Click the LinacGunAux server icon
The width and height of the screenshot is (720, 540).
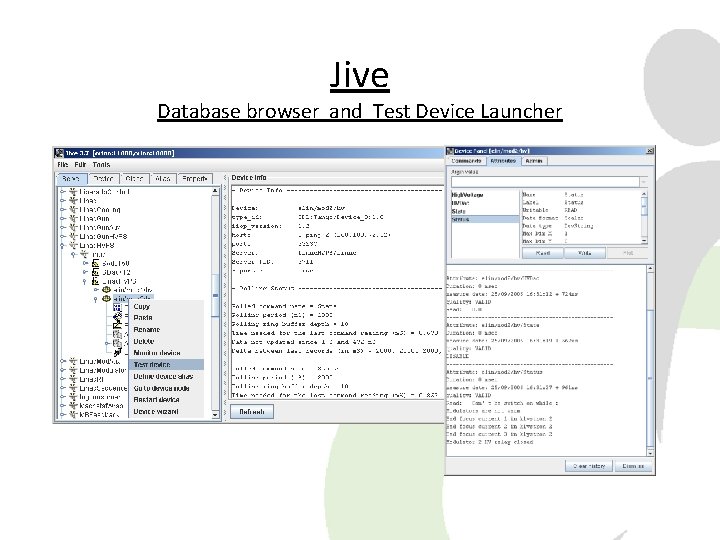(x=73, y=227)
